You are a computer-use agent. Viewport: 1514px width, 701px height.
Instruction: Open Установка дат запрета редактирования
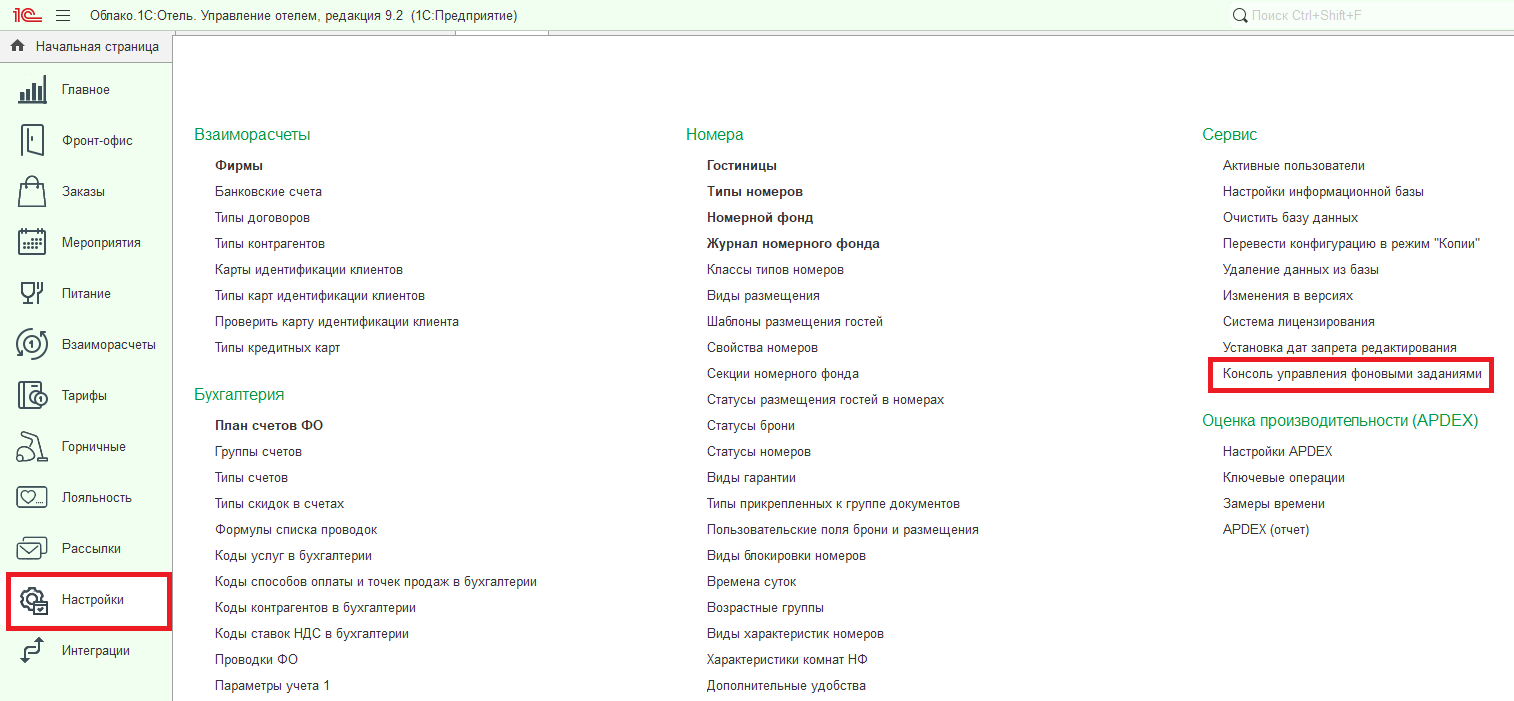click(x=1340, y=347)
